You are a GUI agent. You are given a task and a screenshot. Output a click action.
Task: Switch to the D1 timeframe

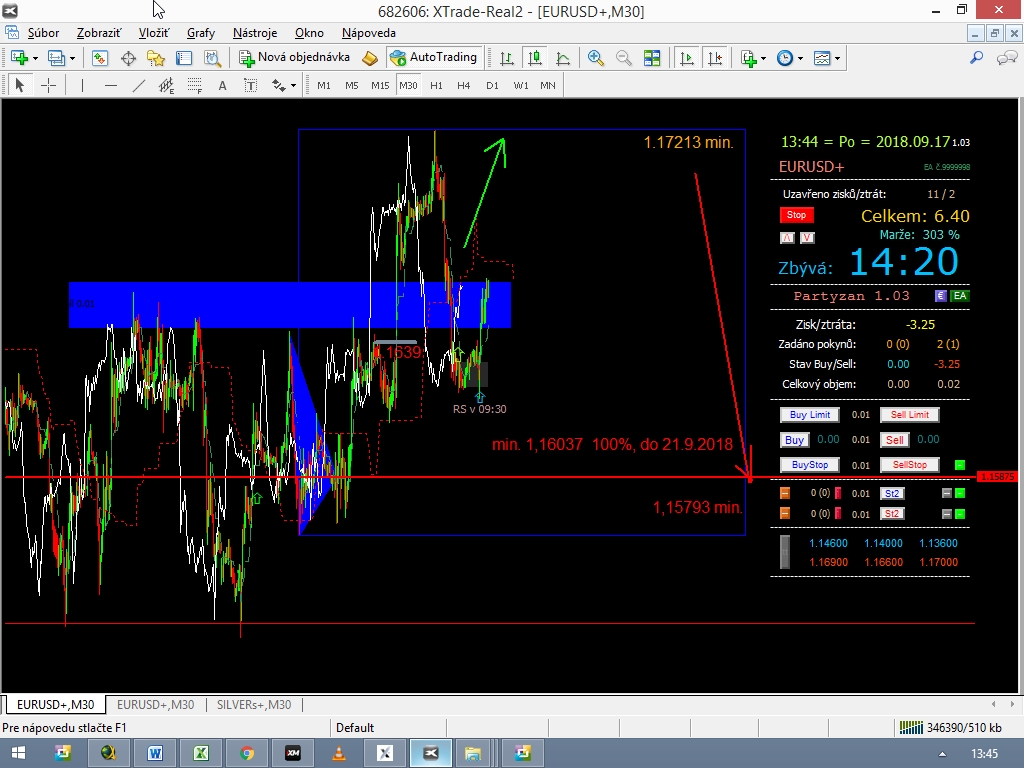tap(492, 85)
